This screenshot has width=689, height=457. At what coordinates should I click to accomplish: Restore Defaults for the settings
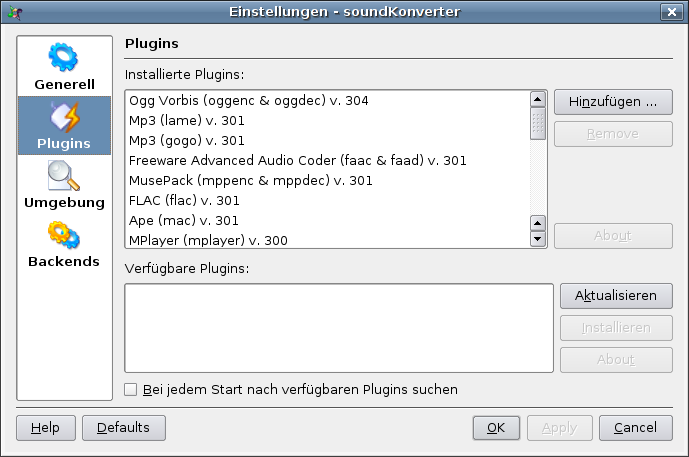coord(124,428)
